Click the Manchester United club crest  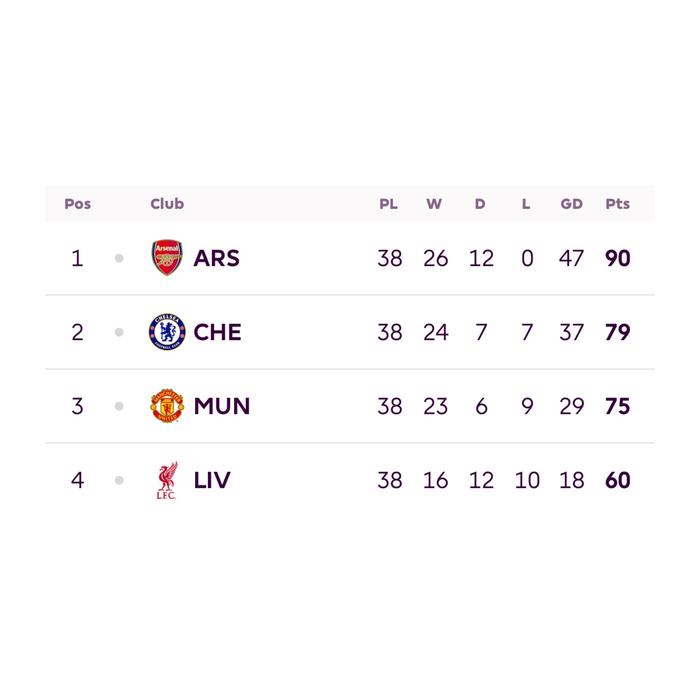pos(167,406)
